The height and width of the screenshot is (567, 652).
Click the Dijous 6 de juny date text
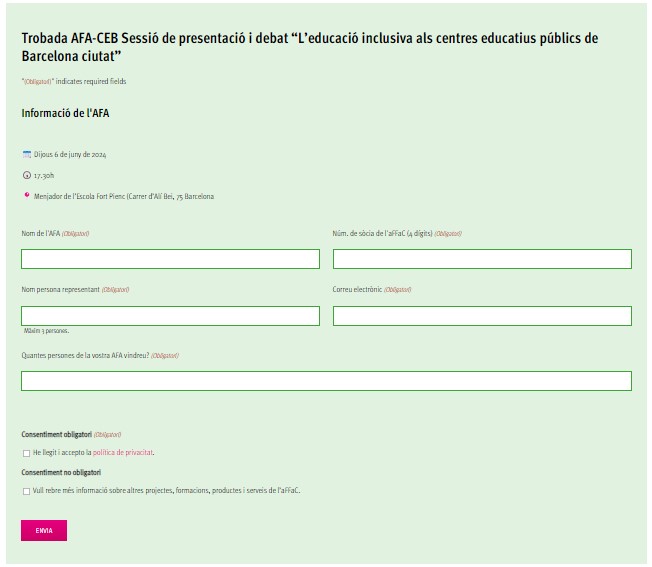point(70,154)
